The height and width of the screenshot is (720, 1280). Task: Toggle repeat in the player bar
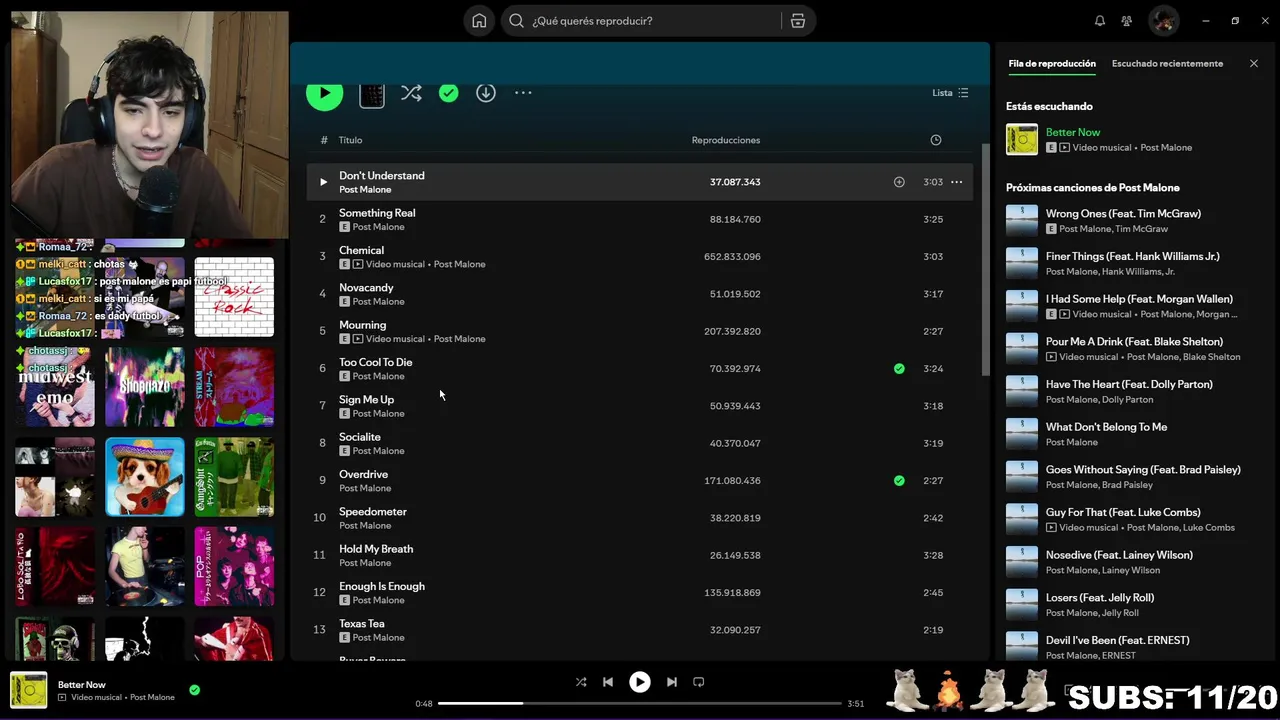tap(699, 682)
